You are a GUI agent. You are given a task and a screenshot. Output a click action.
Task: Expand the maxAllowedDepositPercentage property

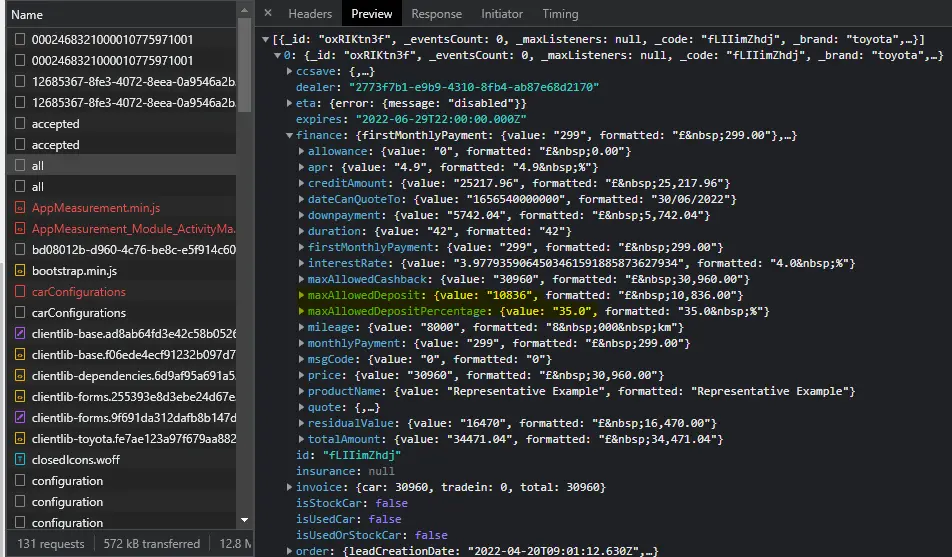(301, 311)
